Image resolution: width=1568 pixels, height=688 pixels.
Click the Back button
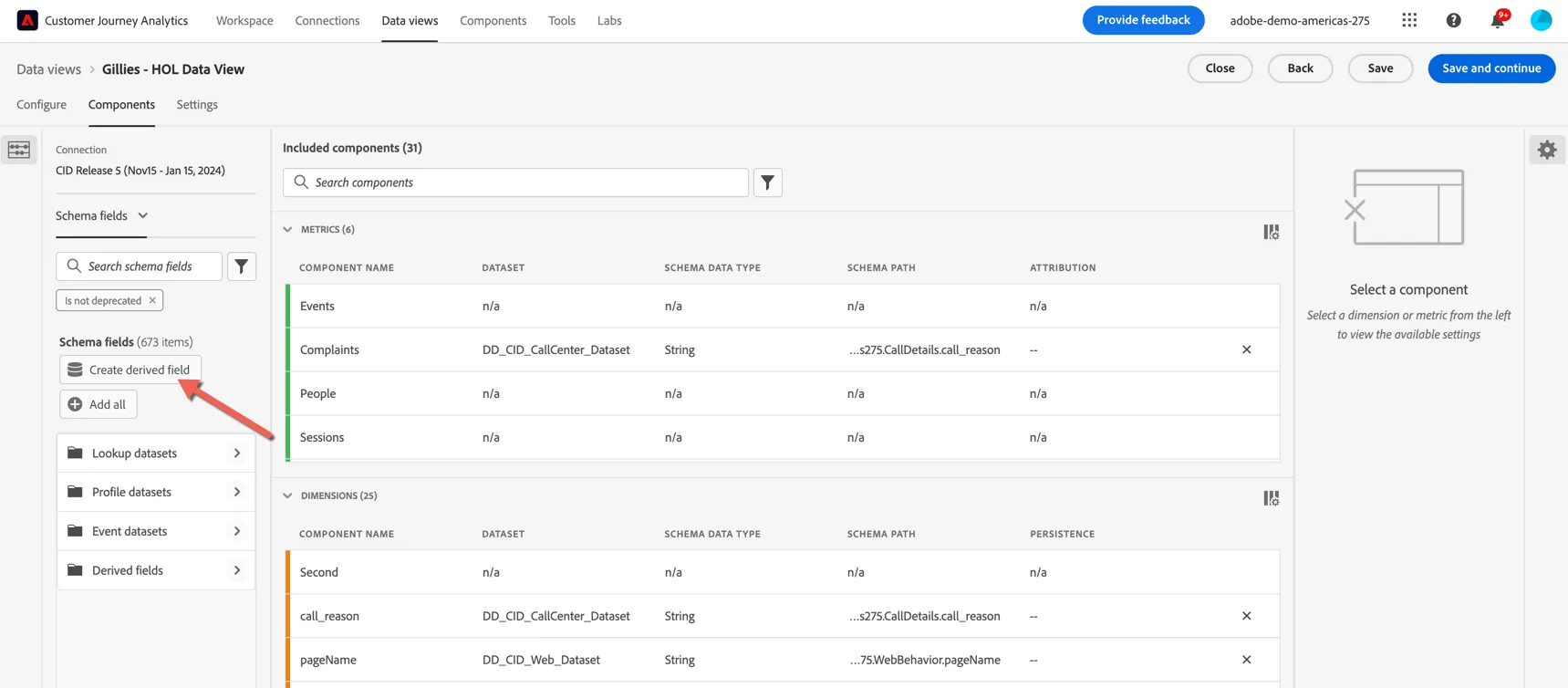[x=1300, y=68]
